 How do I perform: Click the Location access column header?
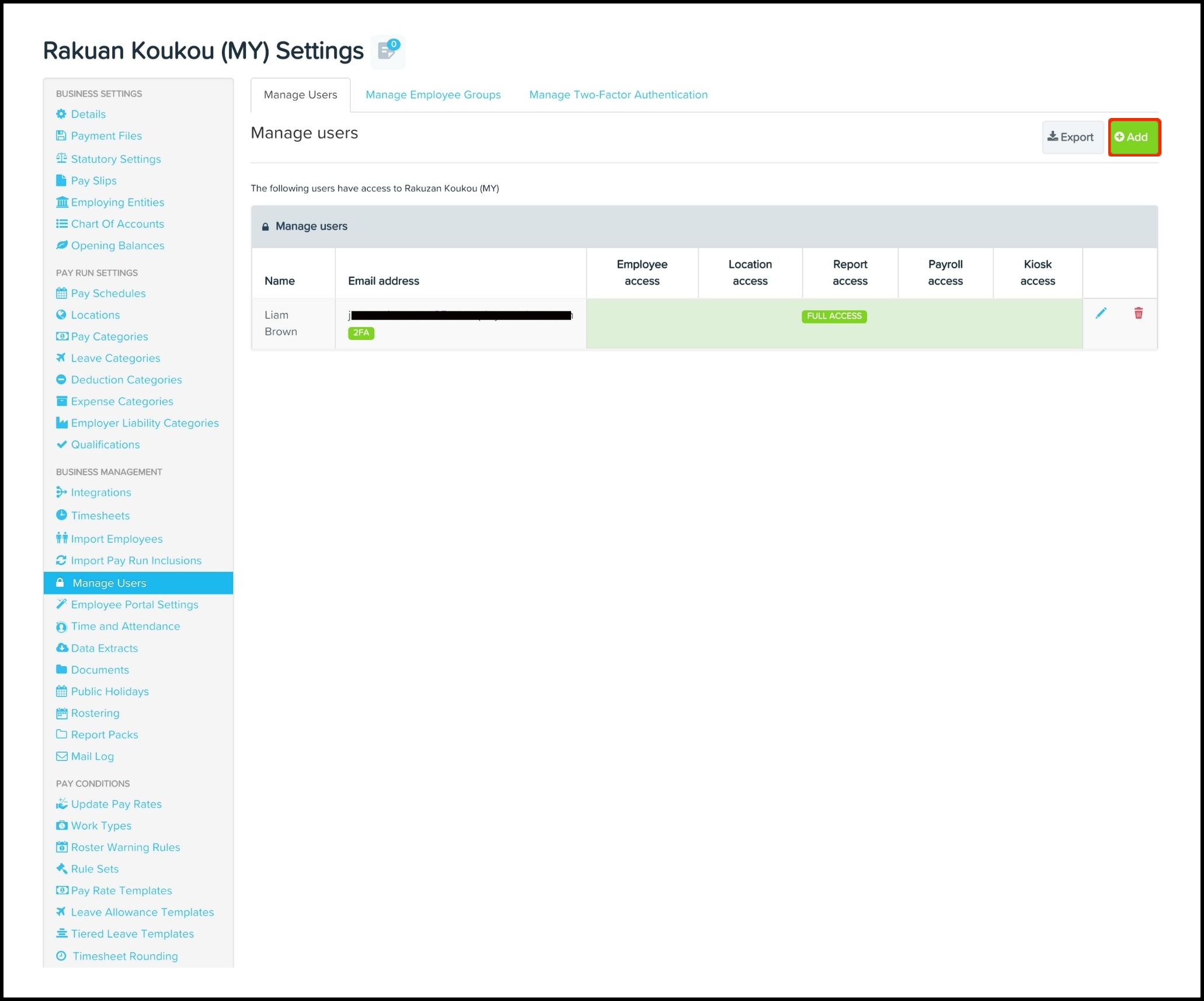(x=750, y=273)
